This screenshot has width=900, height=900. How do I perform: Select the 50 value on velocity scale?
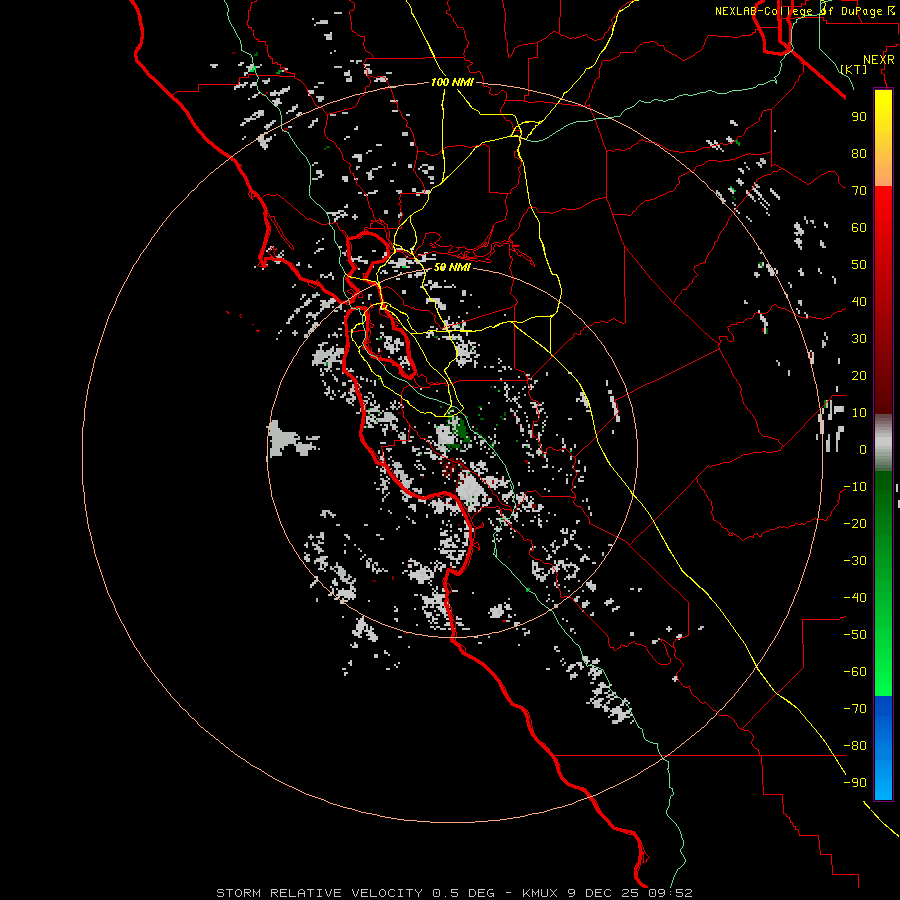point(859,265)
